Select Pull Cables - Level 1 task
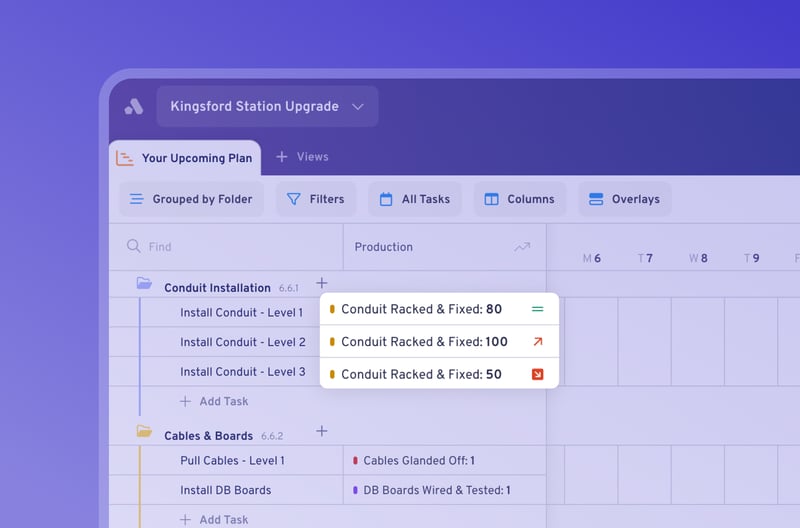800x528 pixels. [x=232, y=461]
